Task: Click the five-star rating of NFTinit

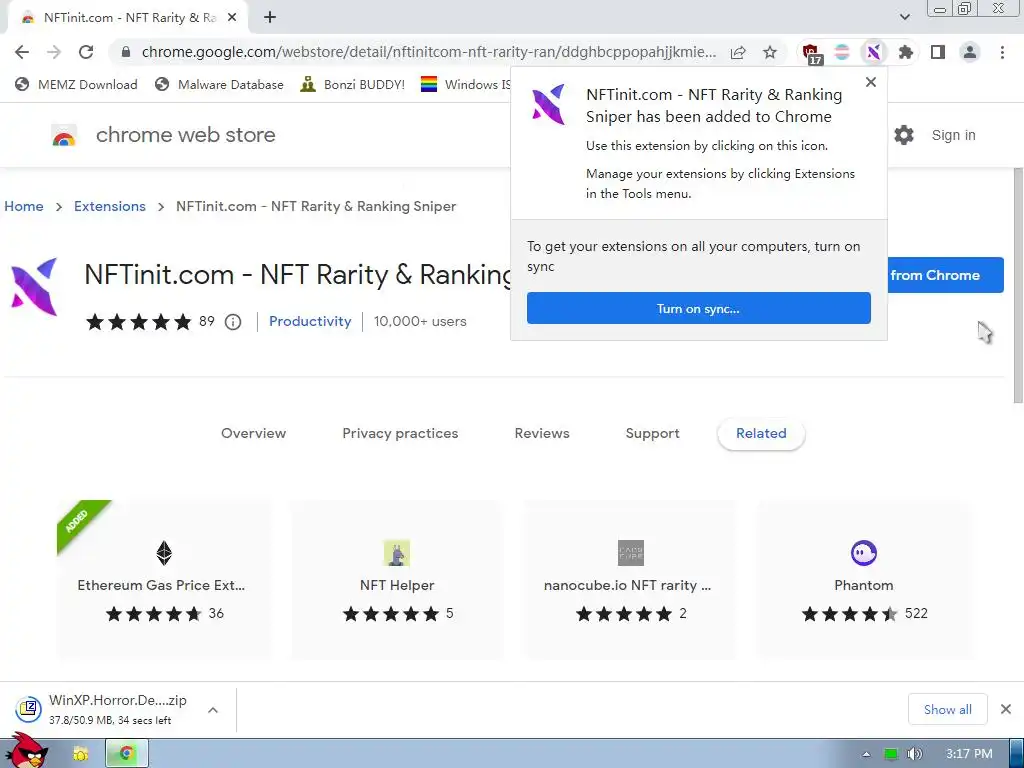Action: 139,322
